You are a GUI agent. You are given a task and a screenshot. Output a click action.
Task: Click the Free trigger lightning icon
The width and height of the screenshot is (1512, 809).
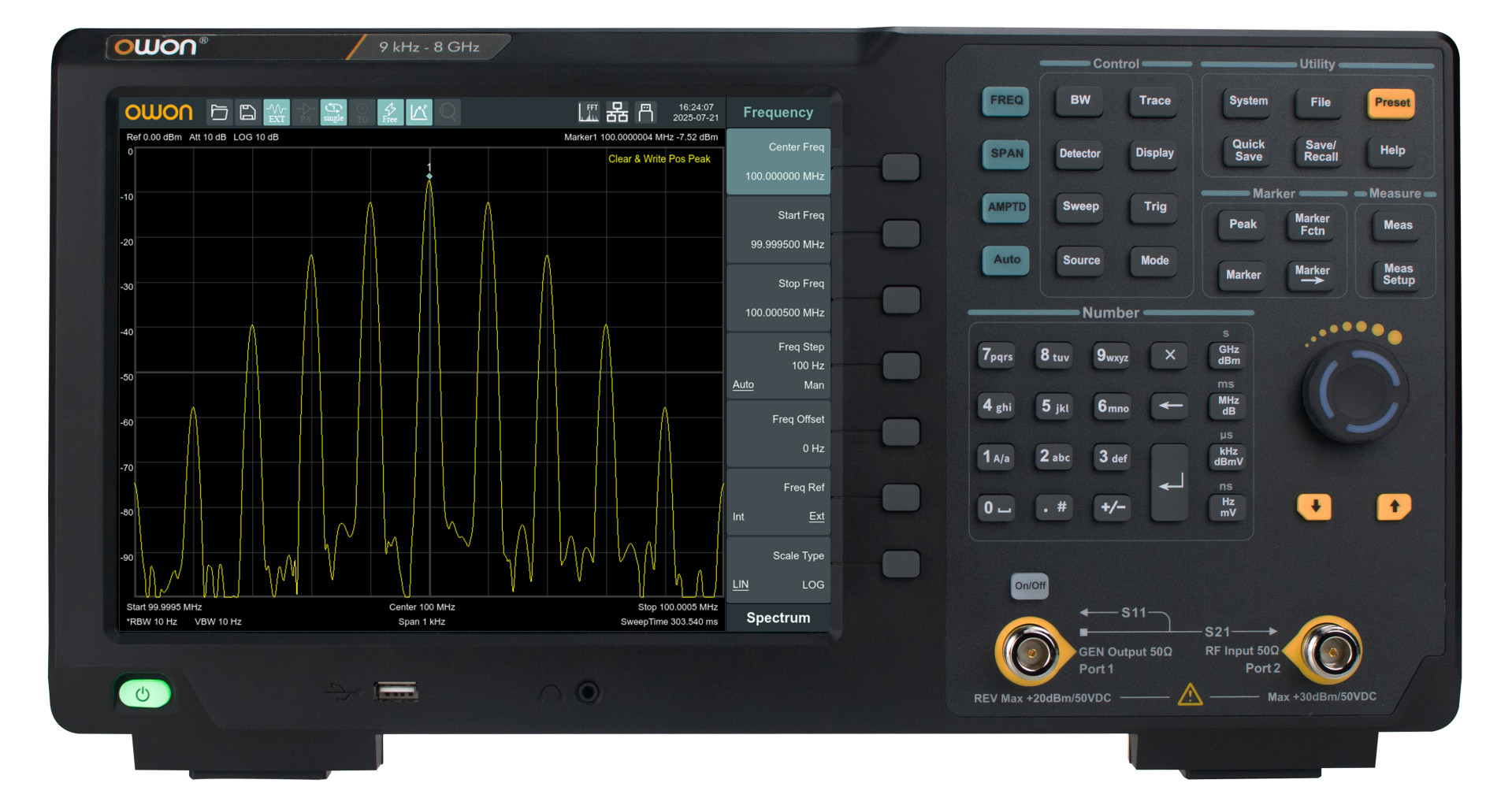[x=390, y=113]
